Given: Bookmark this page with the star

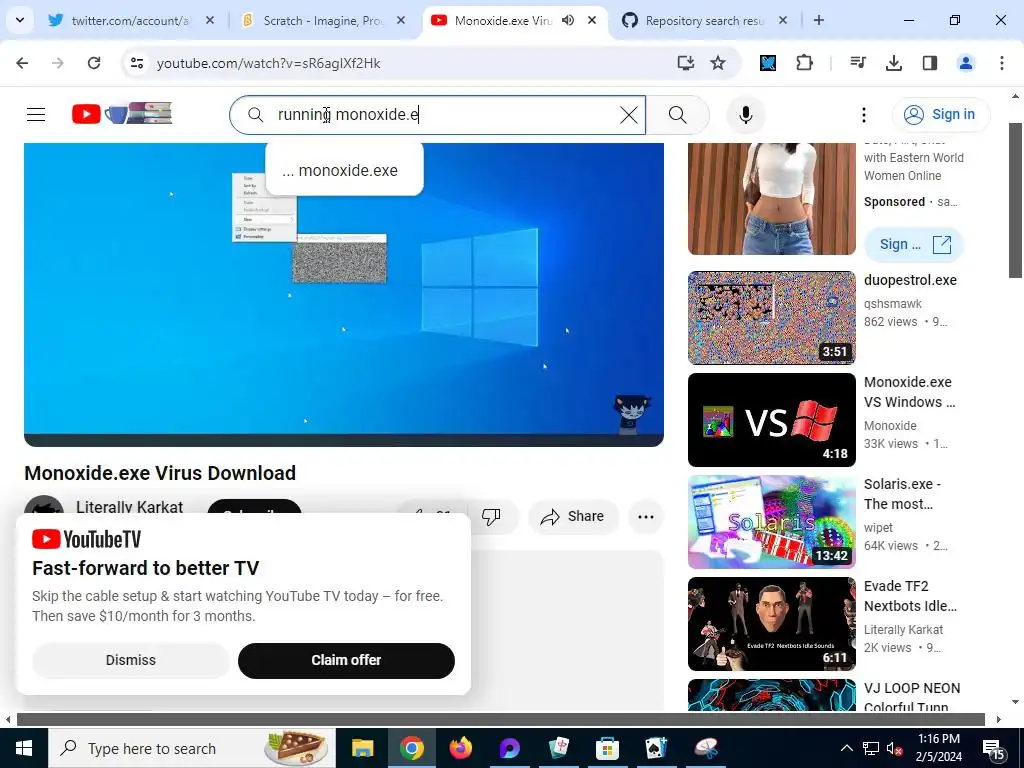Looking at the screenshot, I should pyautogui.click(x=718, y=63).
